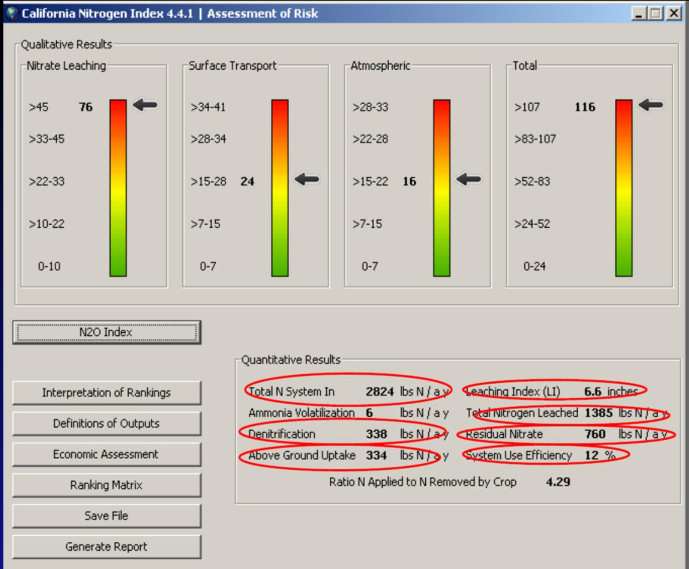The width and height of the screenshot is (689, 569).
Task: Click the Above Ground Uptake label
Action: [302, 455]
